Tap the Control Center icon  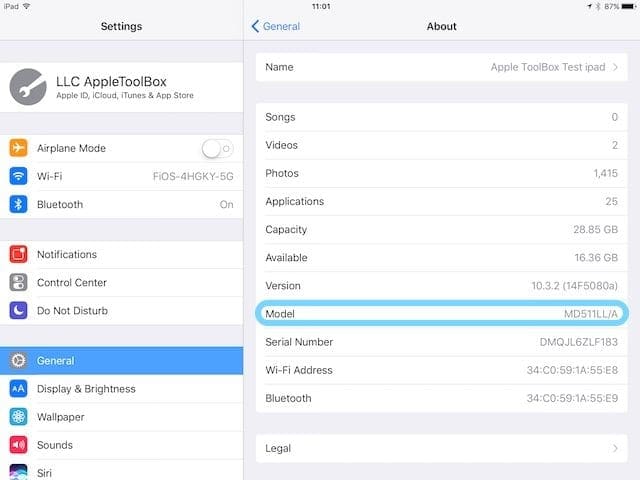click(18, 283)
